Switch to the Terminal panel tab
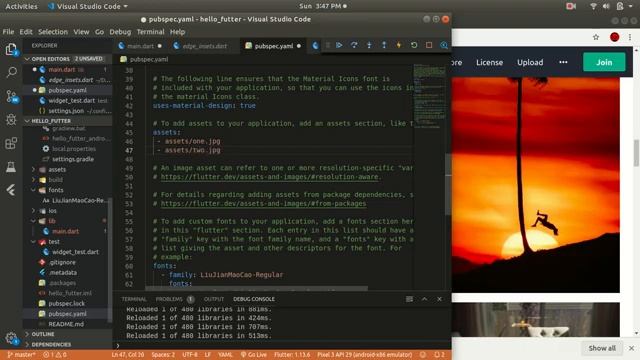Screen dimensions: 640x360 coord(133,299)
